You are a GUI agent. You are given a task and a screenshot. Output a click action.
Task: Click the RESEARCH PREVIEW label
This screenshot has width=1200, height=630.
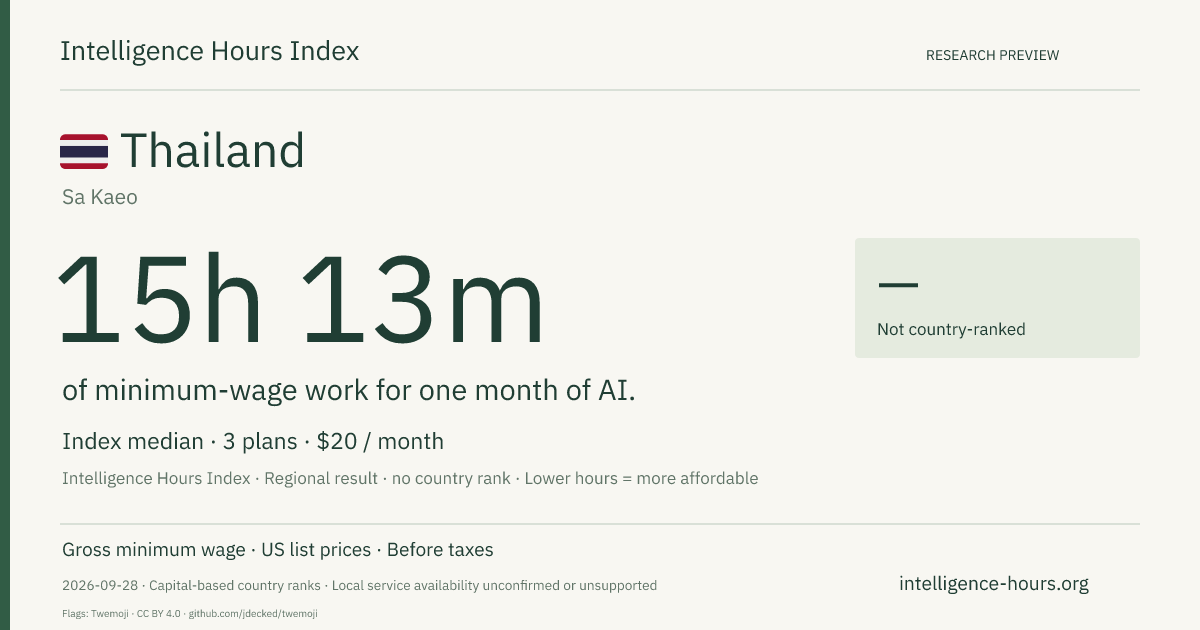992,55
